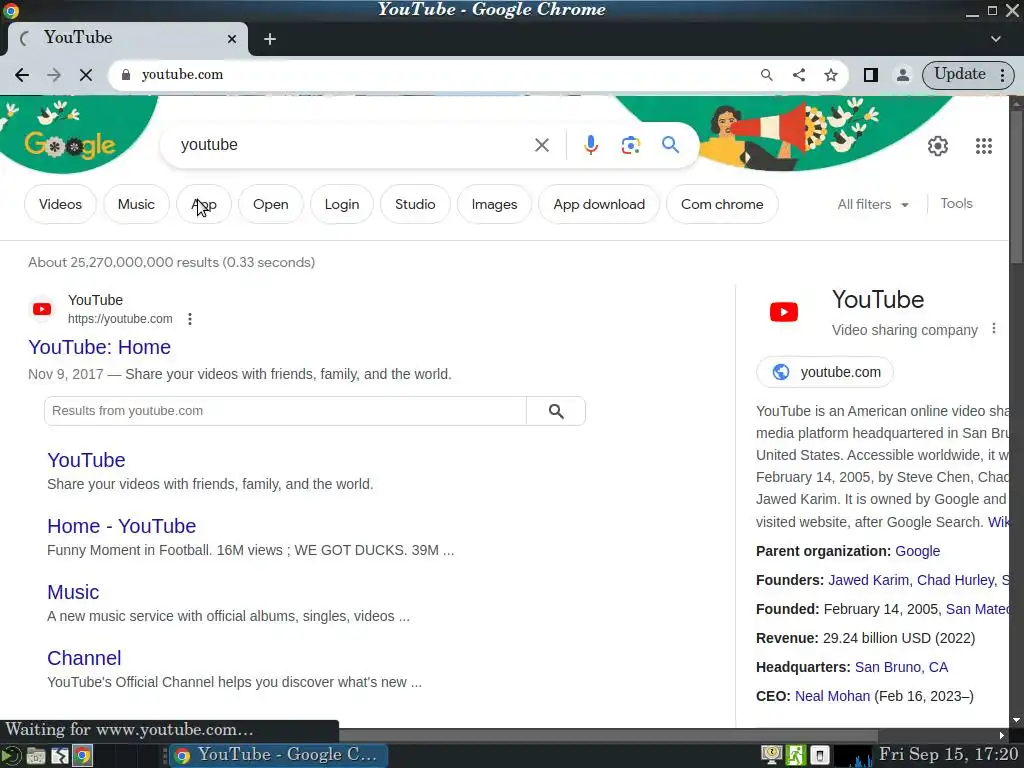
Task: Open the Channel sitelink
Action: (84, 658)
